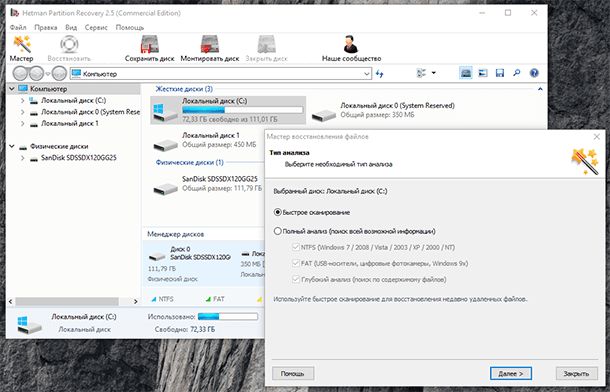Open the Компьютер address bar dropdown

point(366,74)
